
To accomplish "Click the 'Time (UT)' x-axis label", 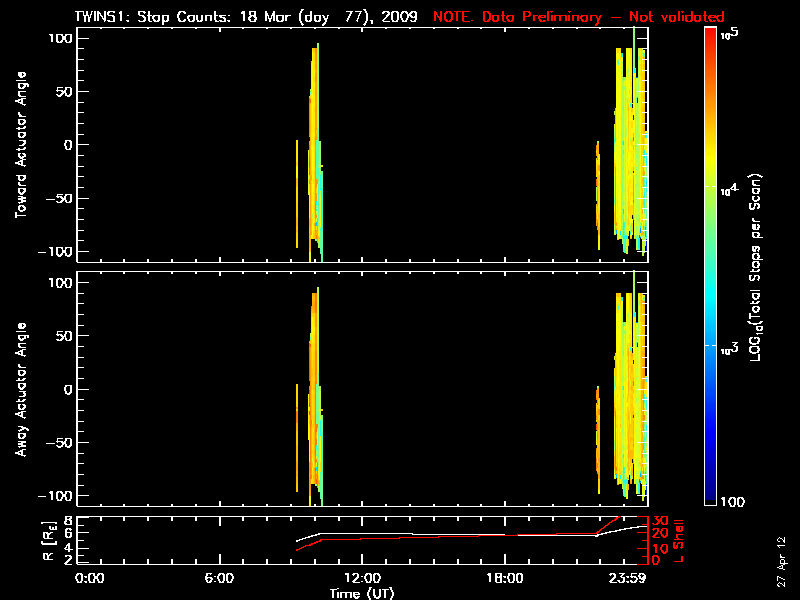I will pos(362,593).
